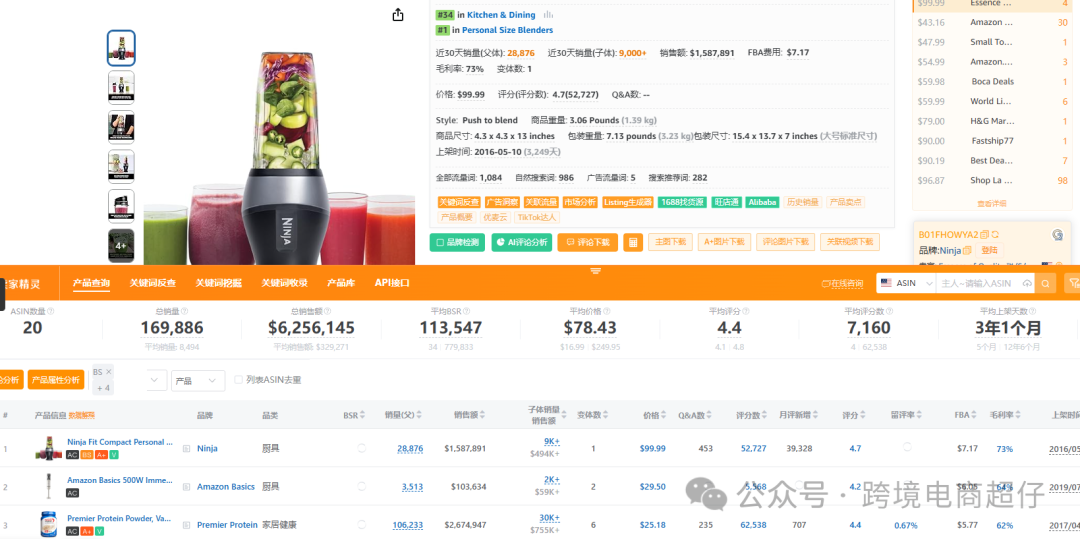Click the filter icon right of search
Screen dimensions: 1080x539
pos(1072,284)
